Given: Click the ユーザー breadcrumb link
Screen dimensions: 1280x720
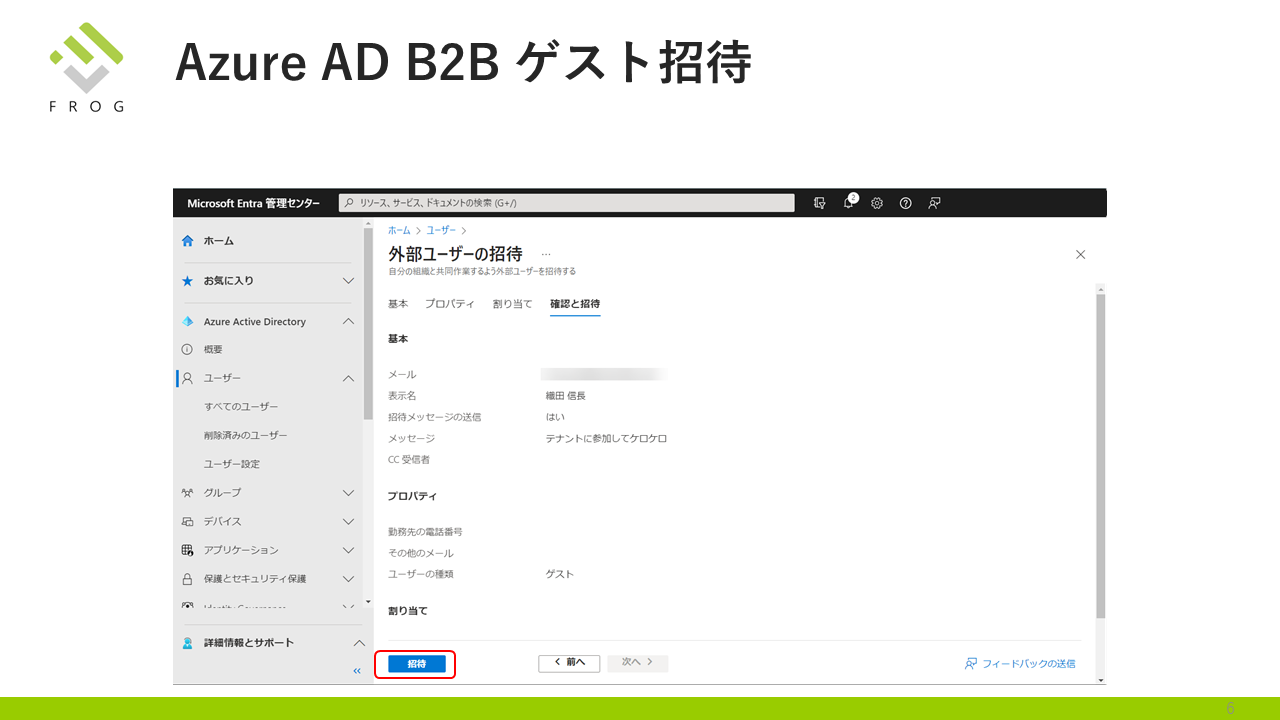Looking at the screenshot, I should point(441,231).
